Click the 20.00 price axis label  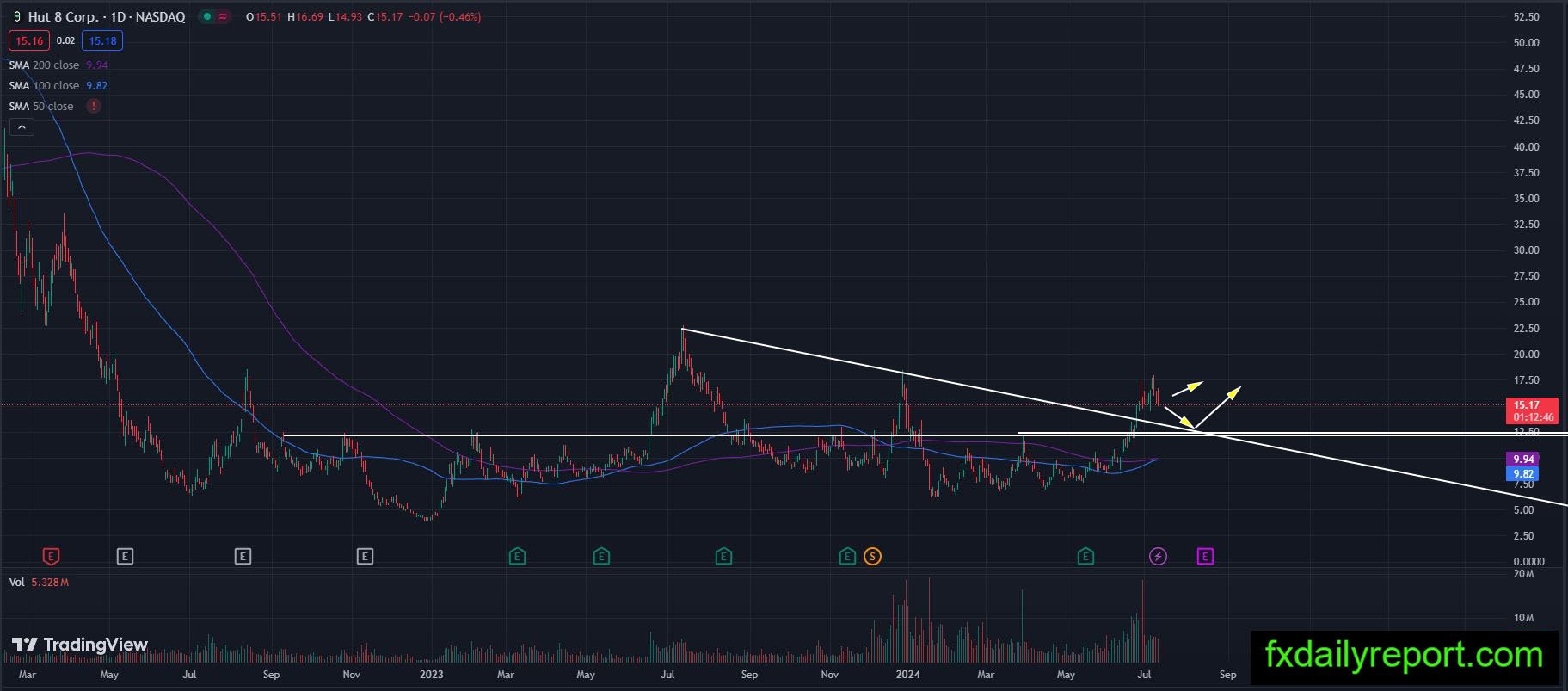coord(1527,355)
